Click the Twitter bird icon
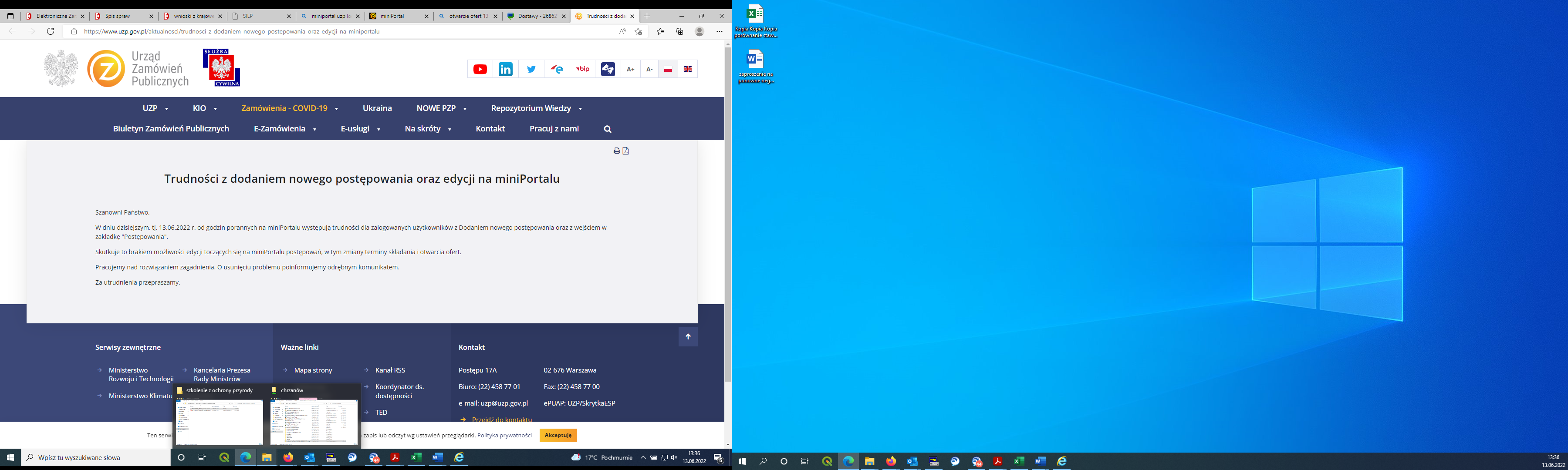1568x470 pixels. (531, 69)
